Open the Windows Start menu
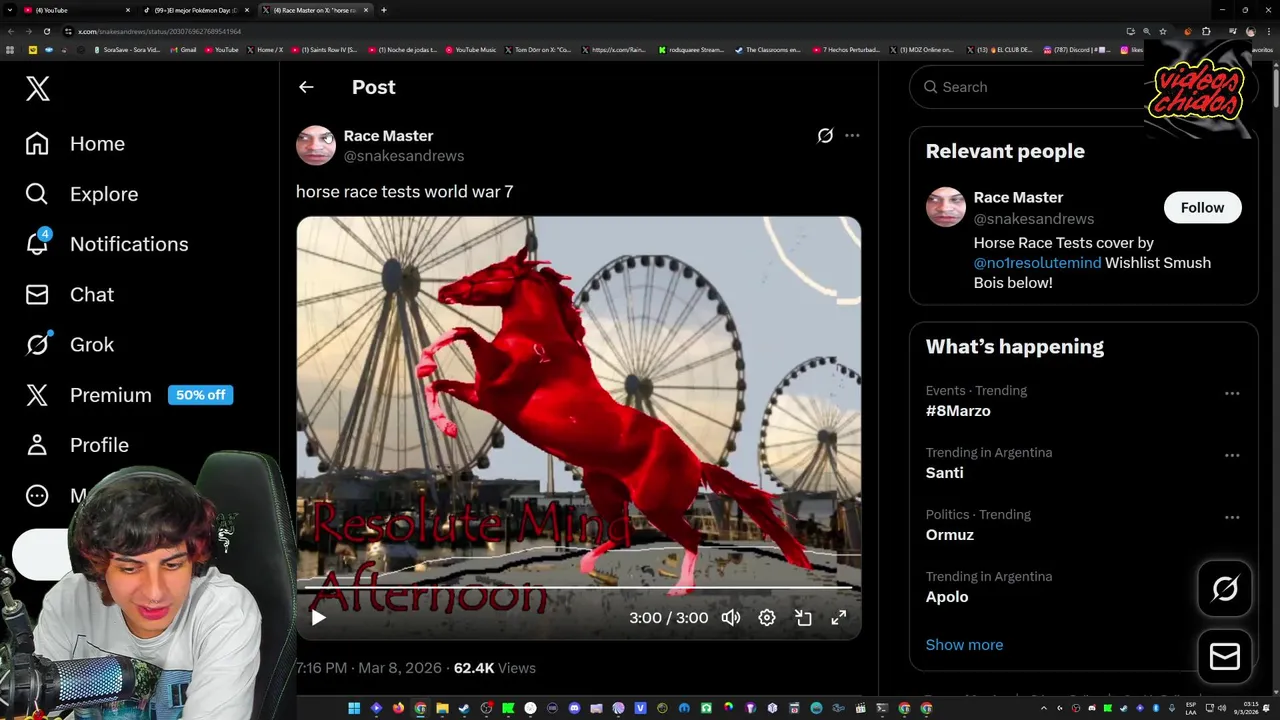 354,709
